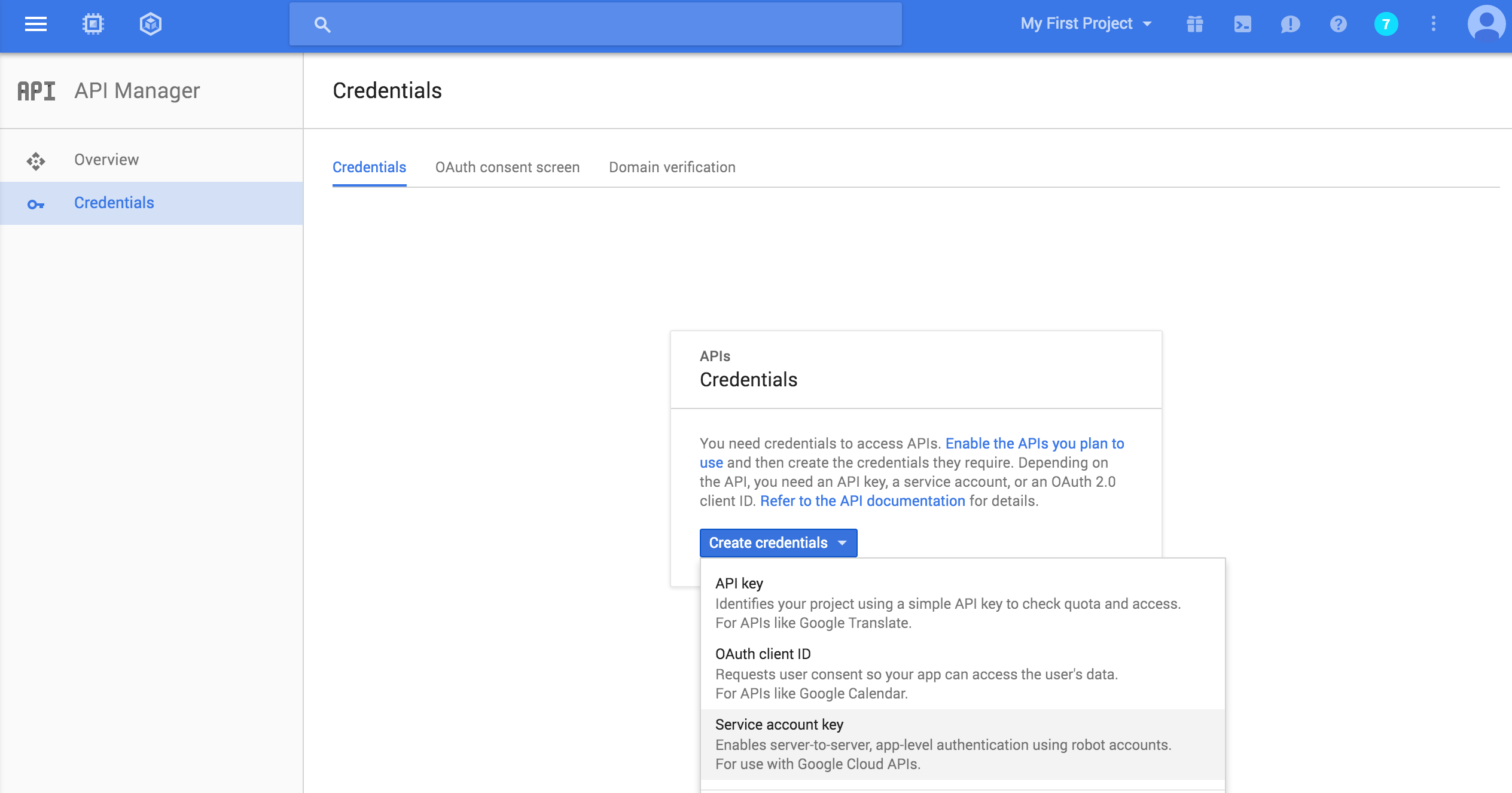Click the Compute Engine chip icon
Screen dimensions: 1512x793
93,24
